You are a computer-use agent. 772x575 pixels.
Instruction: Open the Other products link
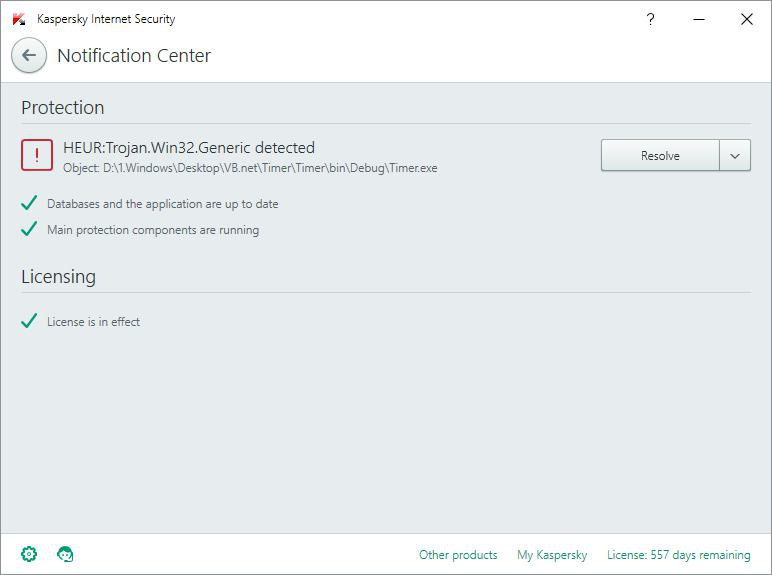pos(458,555)
